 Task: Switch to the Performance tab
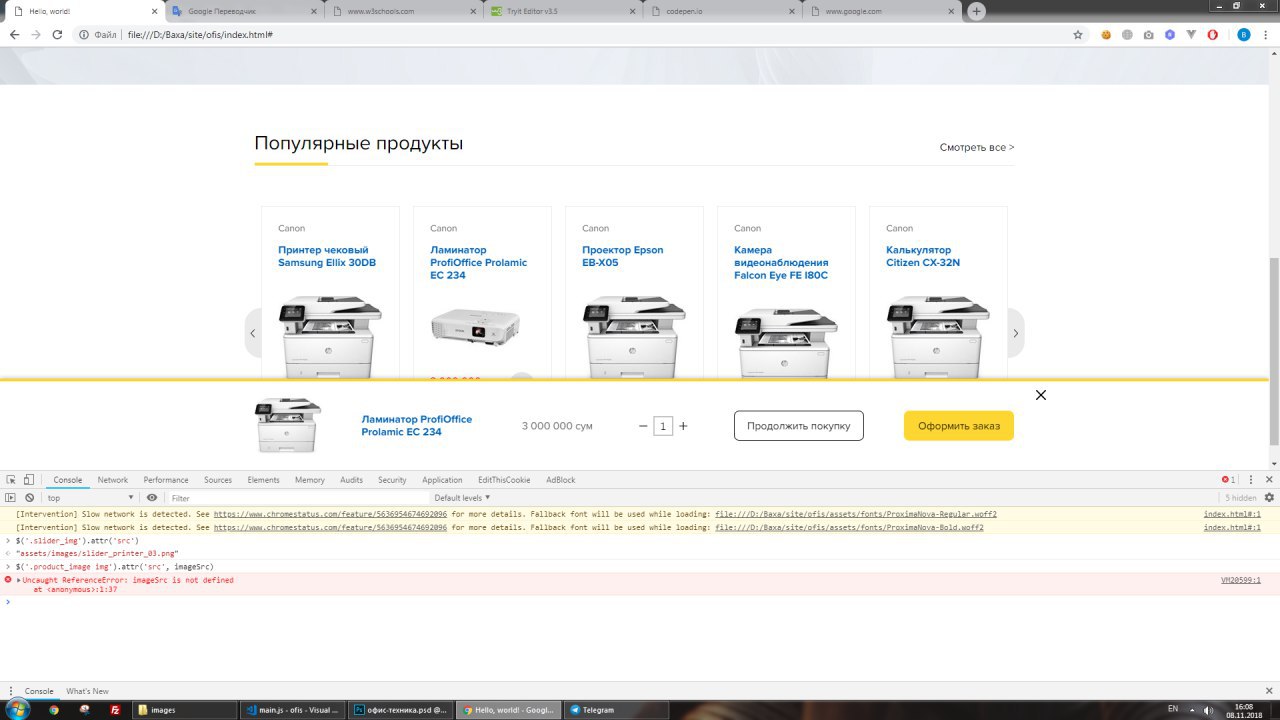[166, 480]
